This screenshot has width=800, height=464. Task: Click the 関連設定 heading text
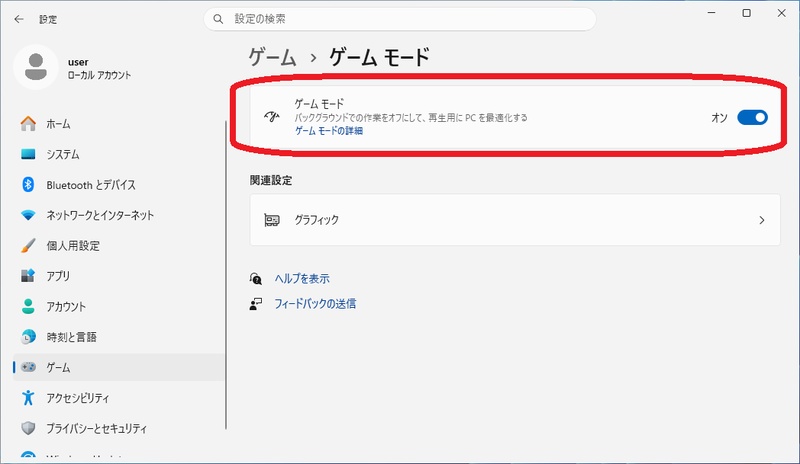point(271,180)
